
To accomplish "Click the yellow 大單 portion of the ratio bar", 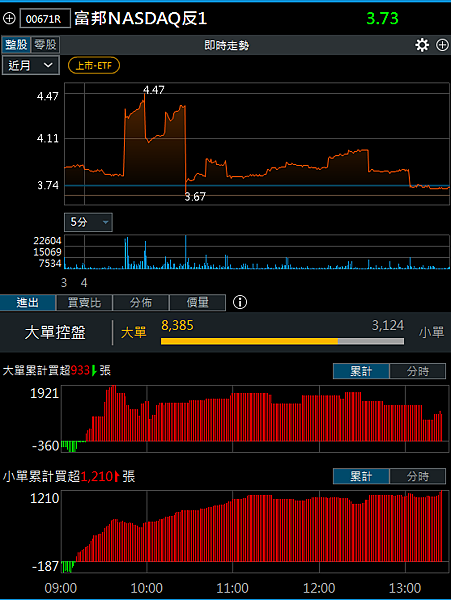I will pyautogui.click(x=249, y=341).
